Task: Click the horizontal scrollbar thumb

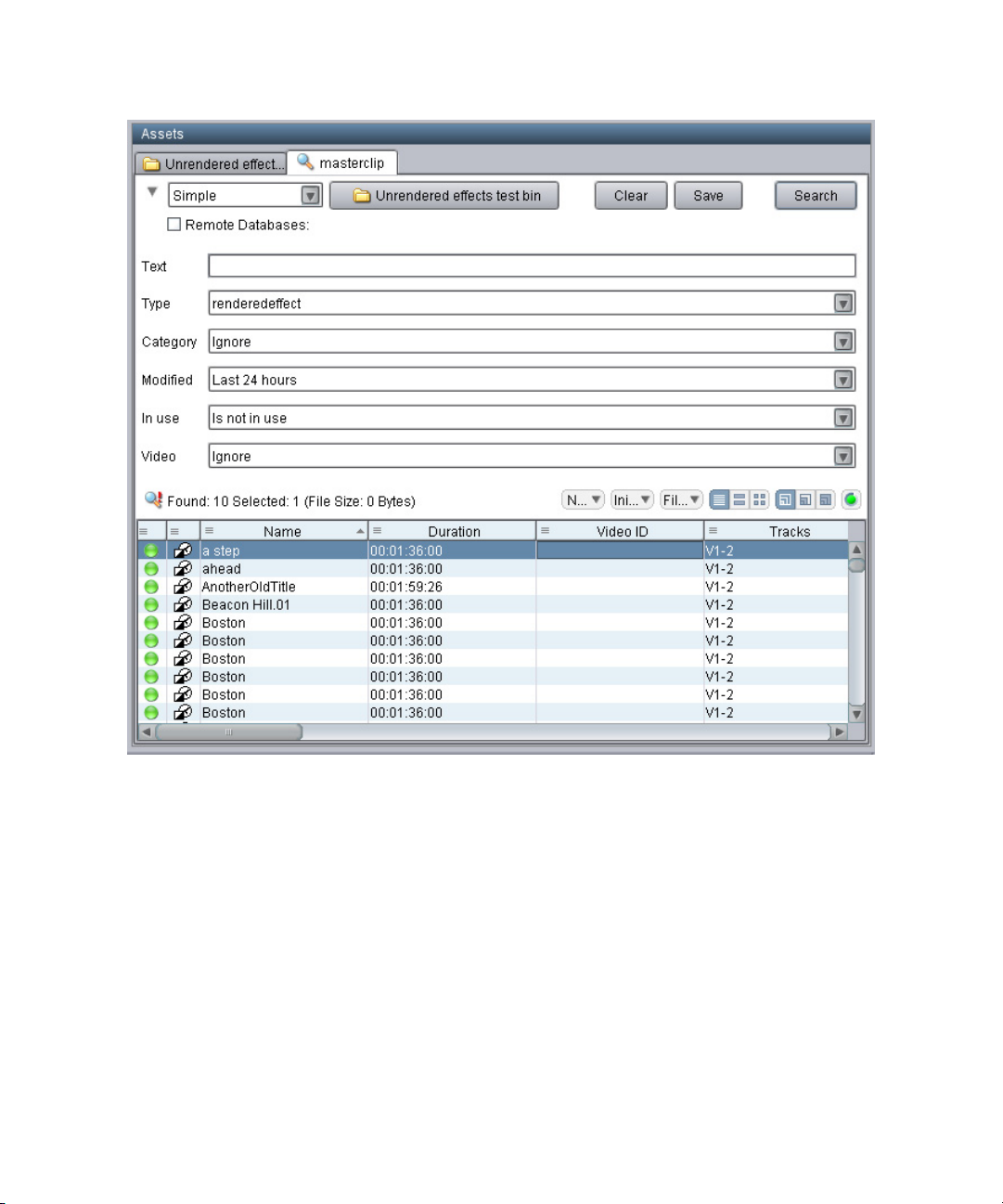Action: tap(228, 731)
